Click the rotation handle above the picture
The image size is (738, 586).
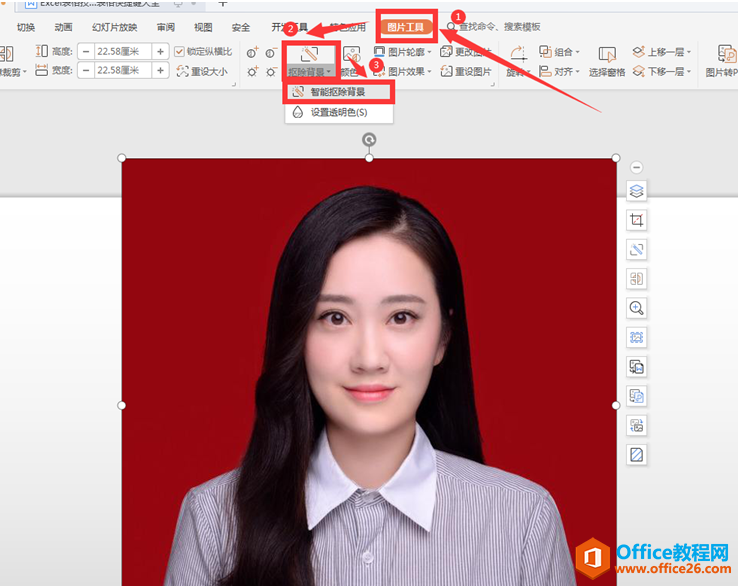point(369,139)
